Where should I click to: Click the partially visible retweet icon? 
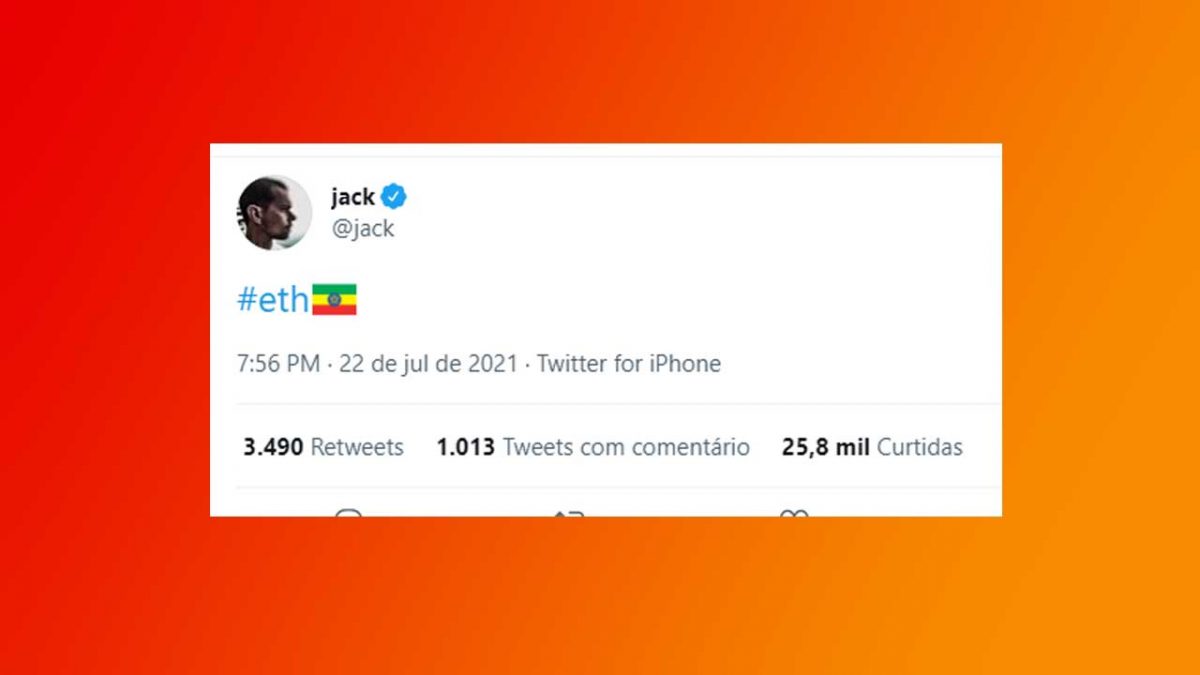(x=569, y=513)
